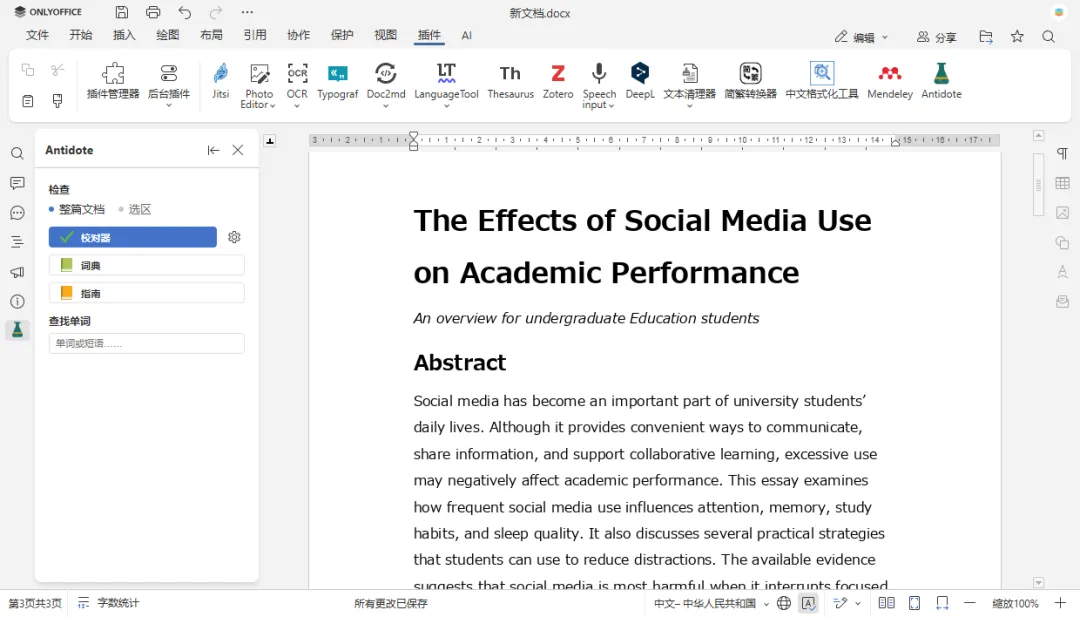Click the Antidote plugin in the ribbon

941,81
